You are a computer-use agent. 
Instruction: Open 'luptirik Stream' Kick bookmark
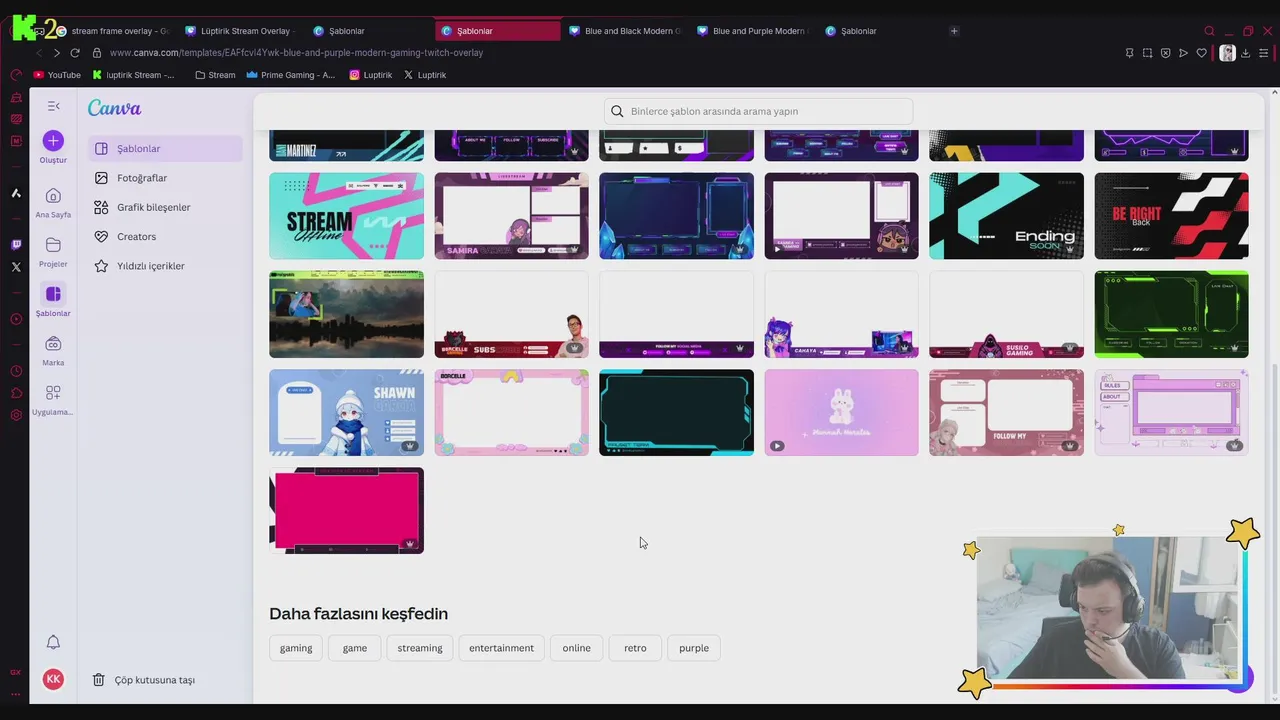point(133,75)
